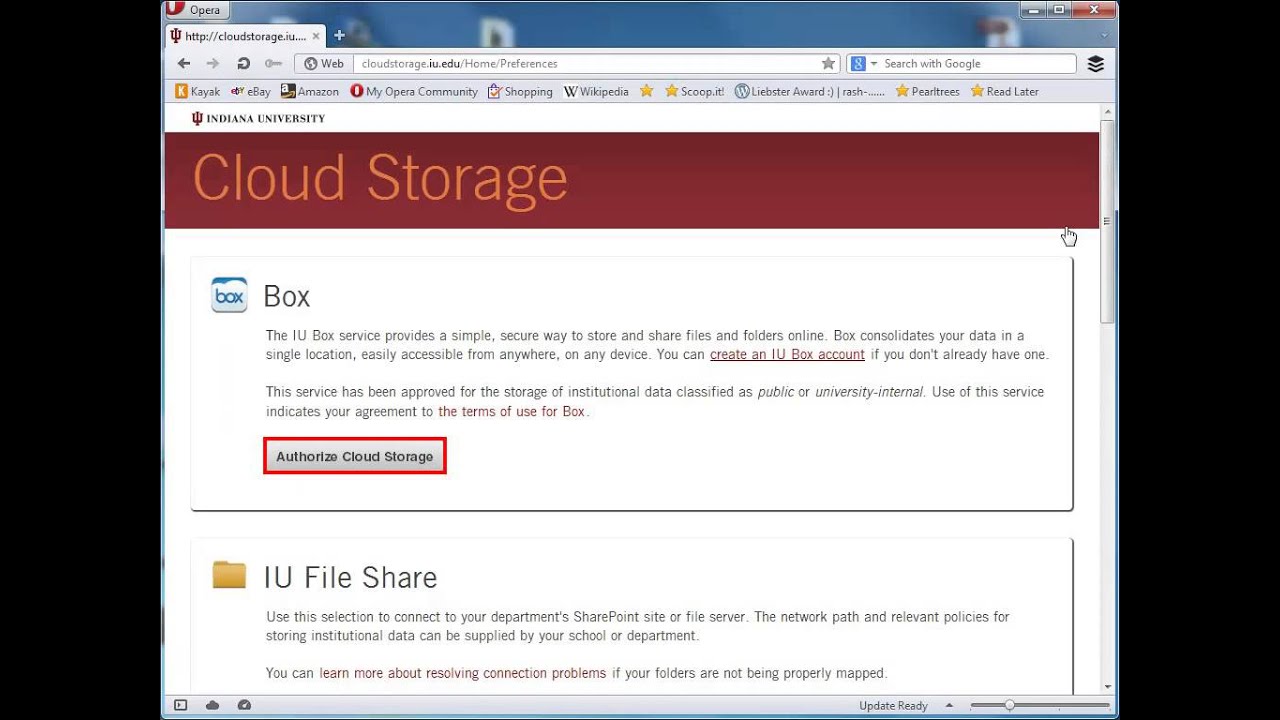Expand the view options arrow near zoom
The image size is (1280, 720).
(x=949, y=705)
